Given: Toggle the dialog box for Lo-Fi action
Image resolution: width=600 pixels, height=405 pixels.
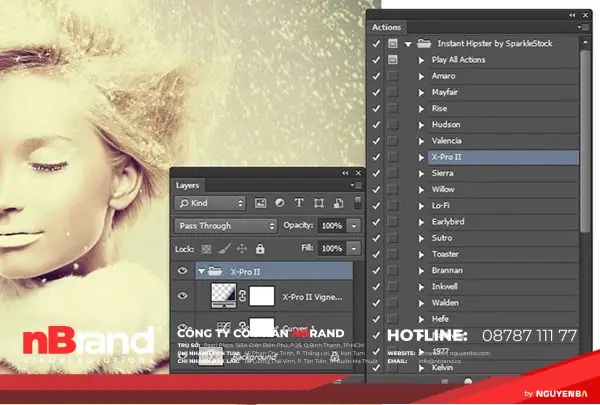Looking at the screenshot, I should (x=393, y=206).
